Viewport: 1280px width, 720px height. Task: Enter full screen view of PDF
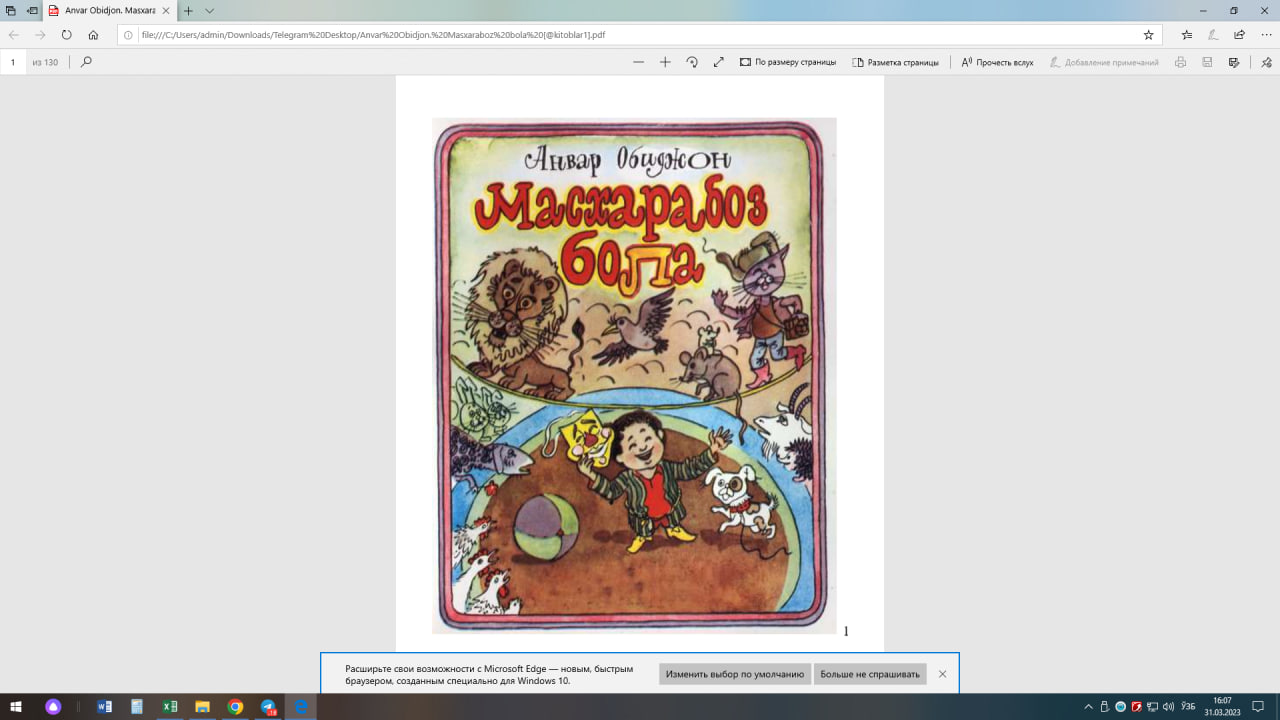tap(718, 62)
